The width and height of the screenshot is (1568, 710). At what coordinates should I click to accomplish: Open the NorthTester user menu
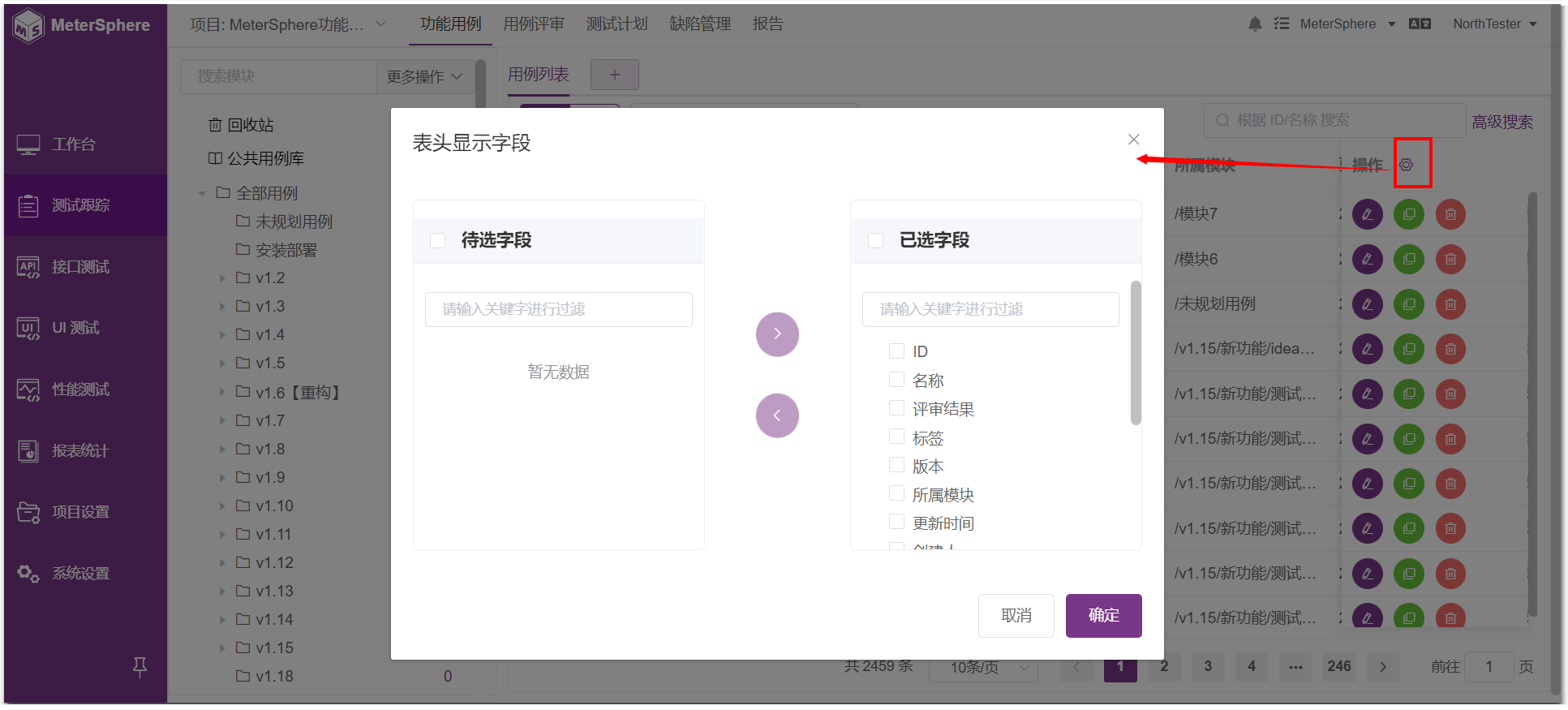pos(1495,24)
